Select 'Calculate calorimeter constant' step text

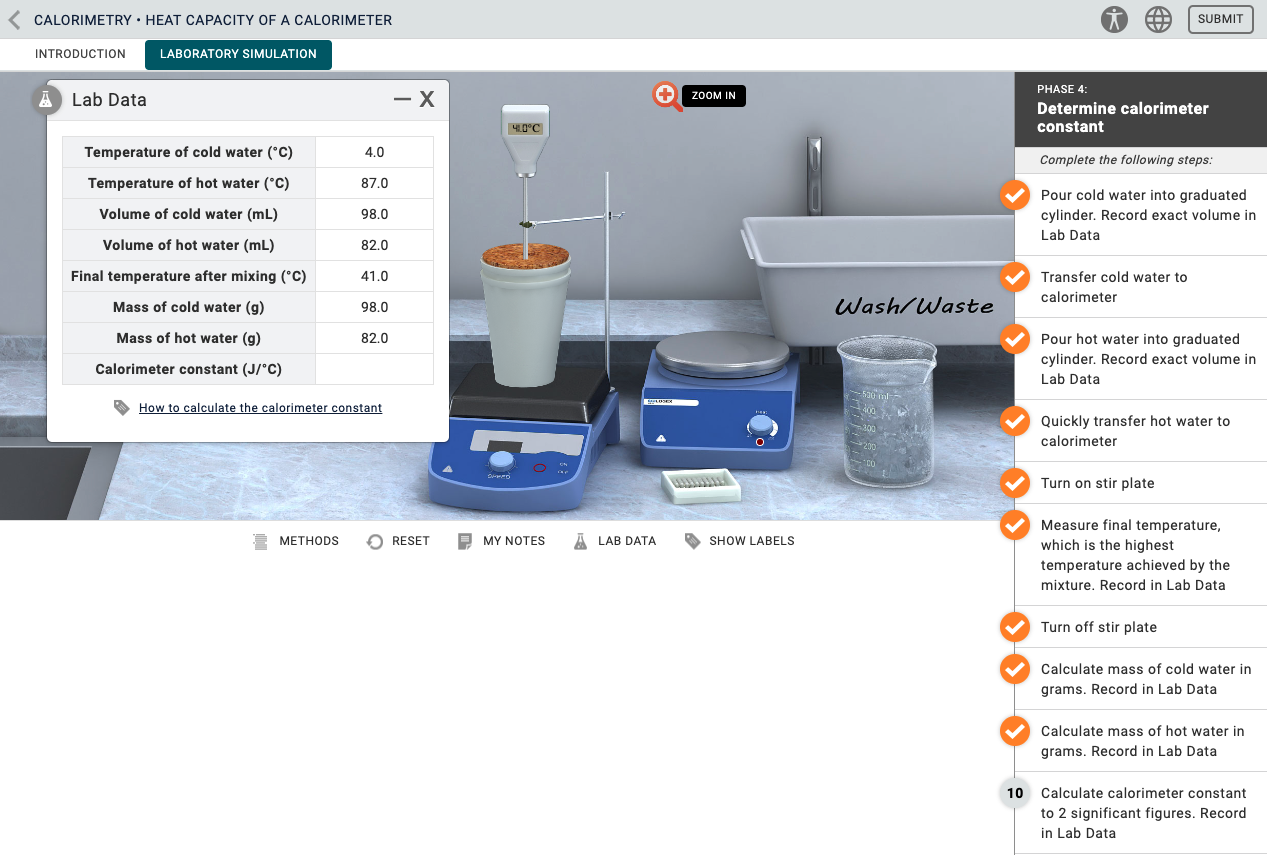click(x=1144, y=813)
